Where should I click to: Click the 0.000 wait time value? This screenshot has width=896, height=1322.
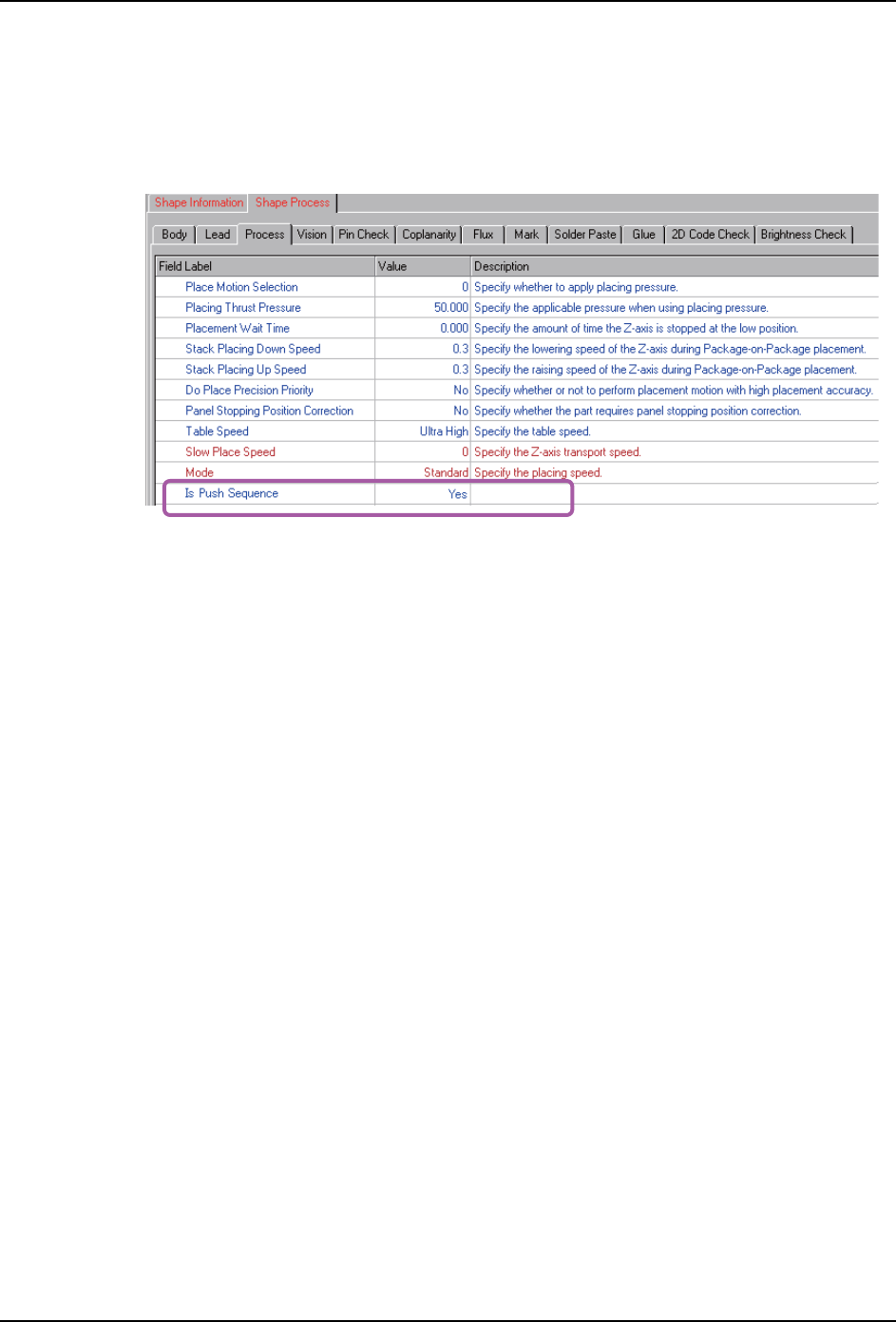pos(454,329)
